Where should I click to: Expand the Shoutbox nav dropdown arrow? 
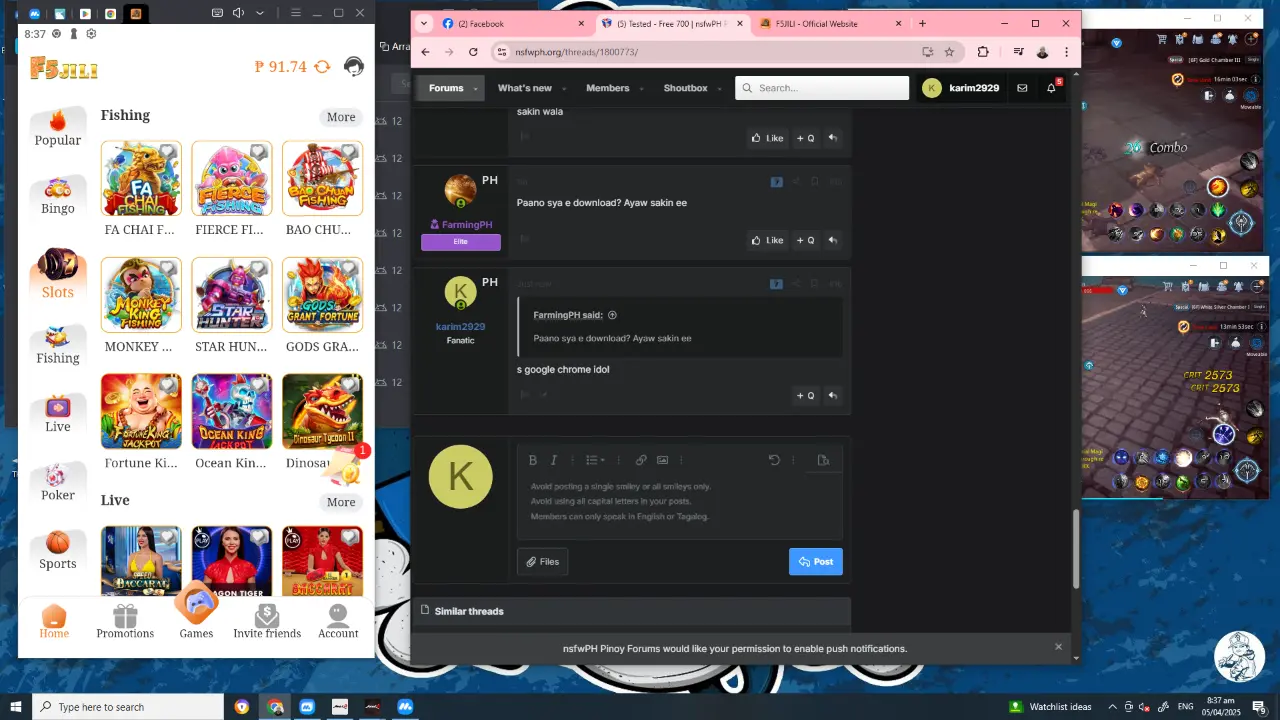click(721, 88)
